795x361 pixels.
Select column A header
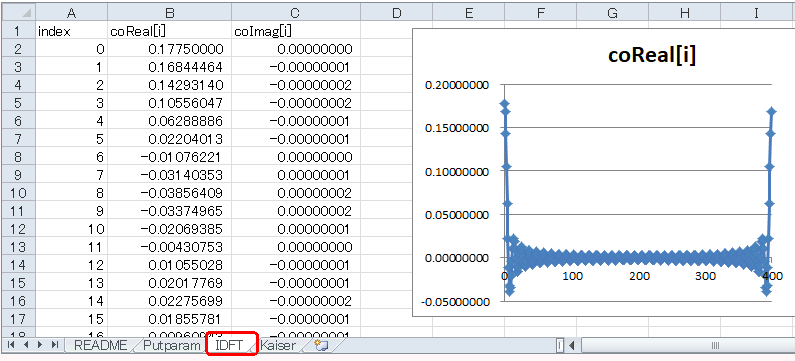tap(71, 12)
